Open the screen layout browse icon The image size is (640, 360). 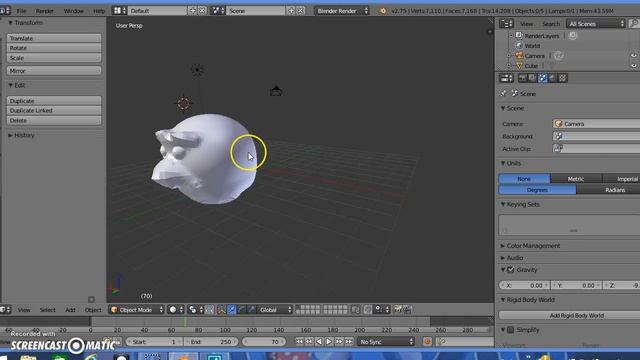tap(120, 11)
